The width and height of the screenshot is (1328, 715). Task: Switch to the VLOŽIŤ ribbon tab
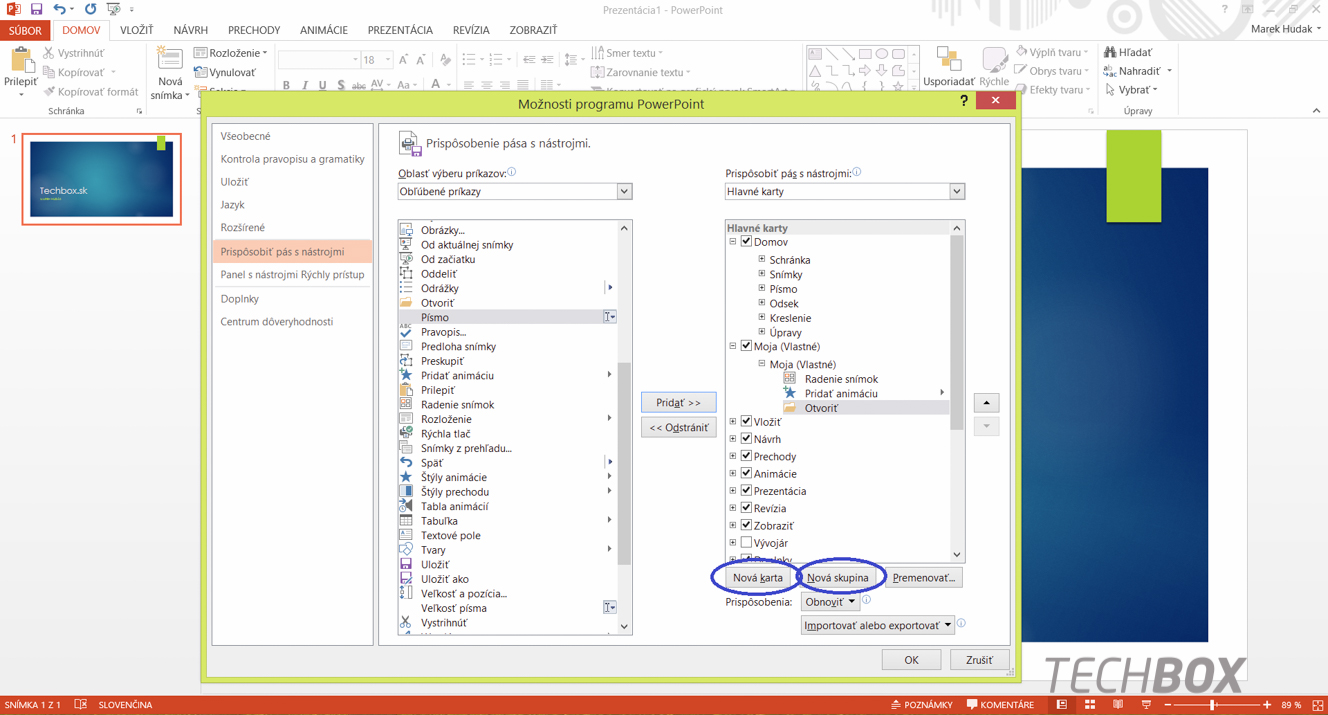(136, 30)
